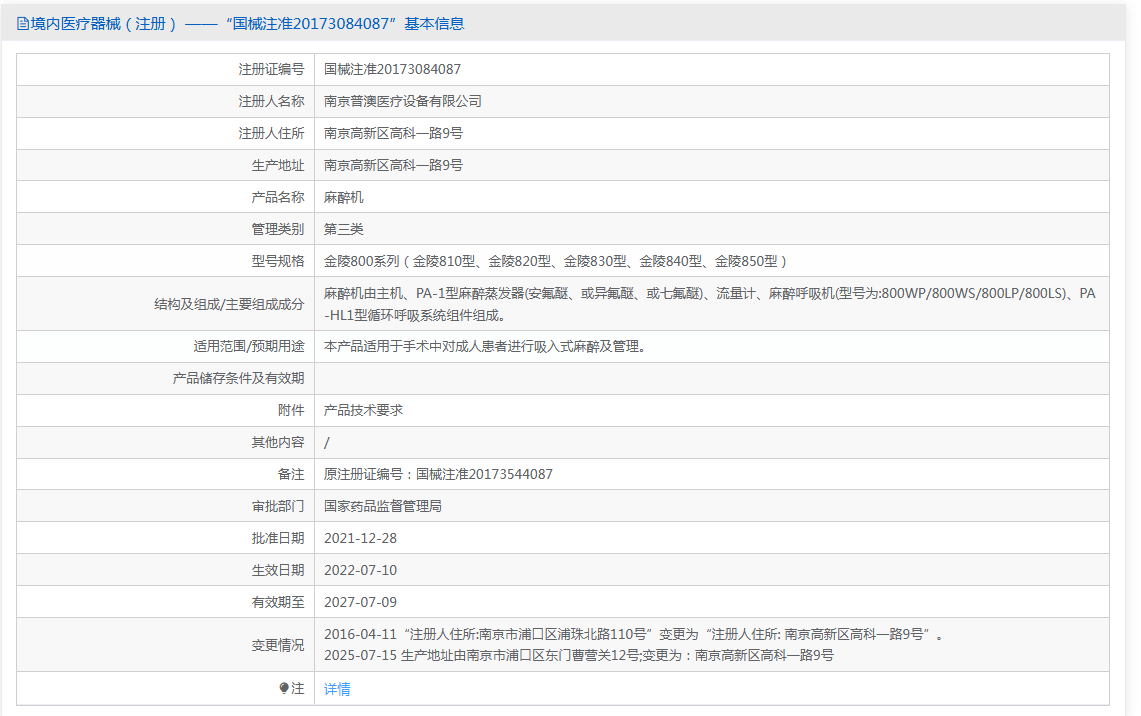This screenshot has height=716, width=1141.
Task: Select the 生产地址 address value
Action: (393, 165)
